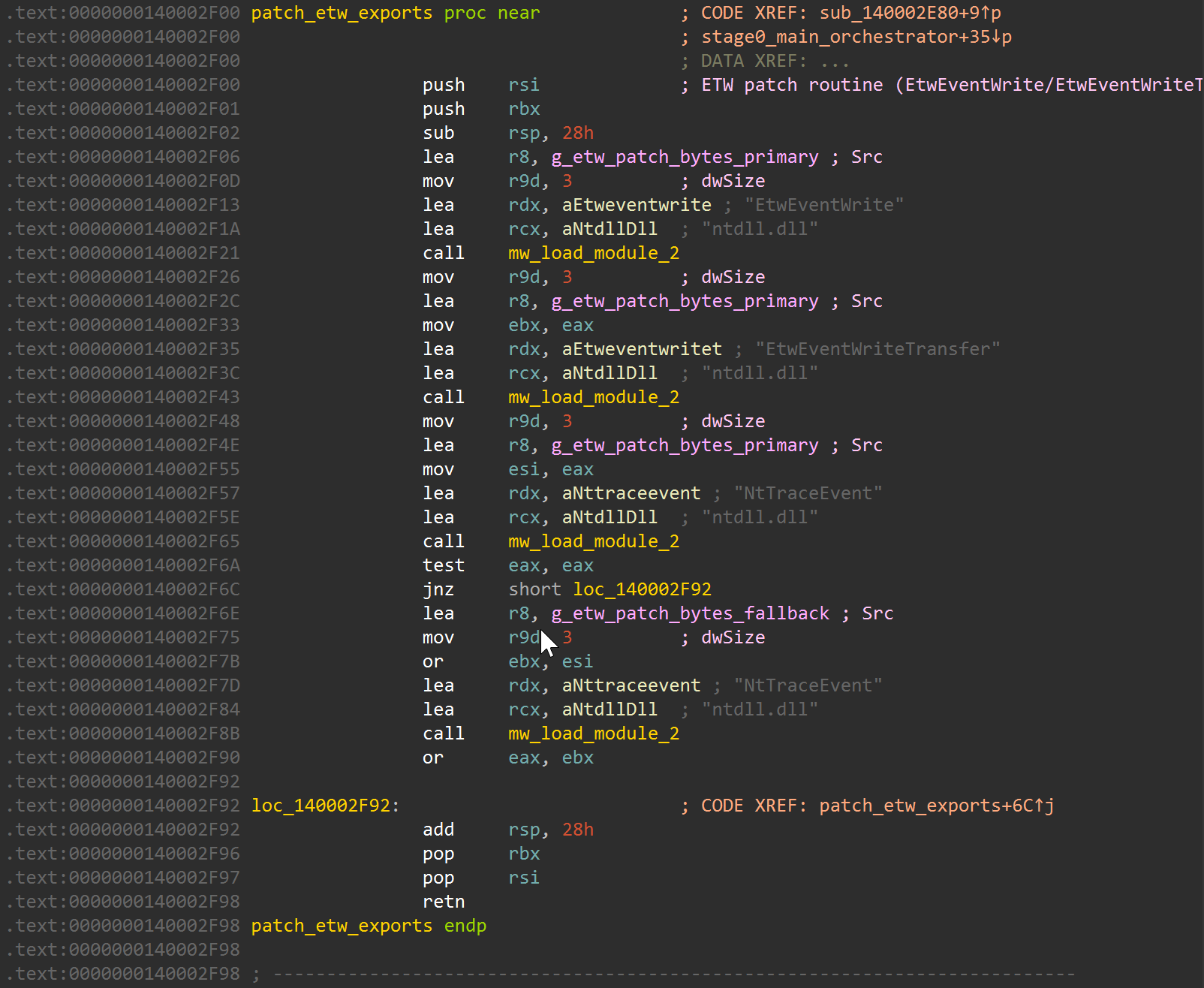
Task: Click the test eax, eax mnemonic
Action: coord(444,565)
